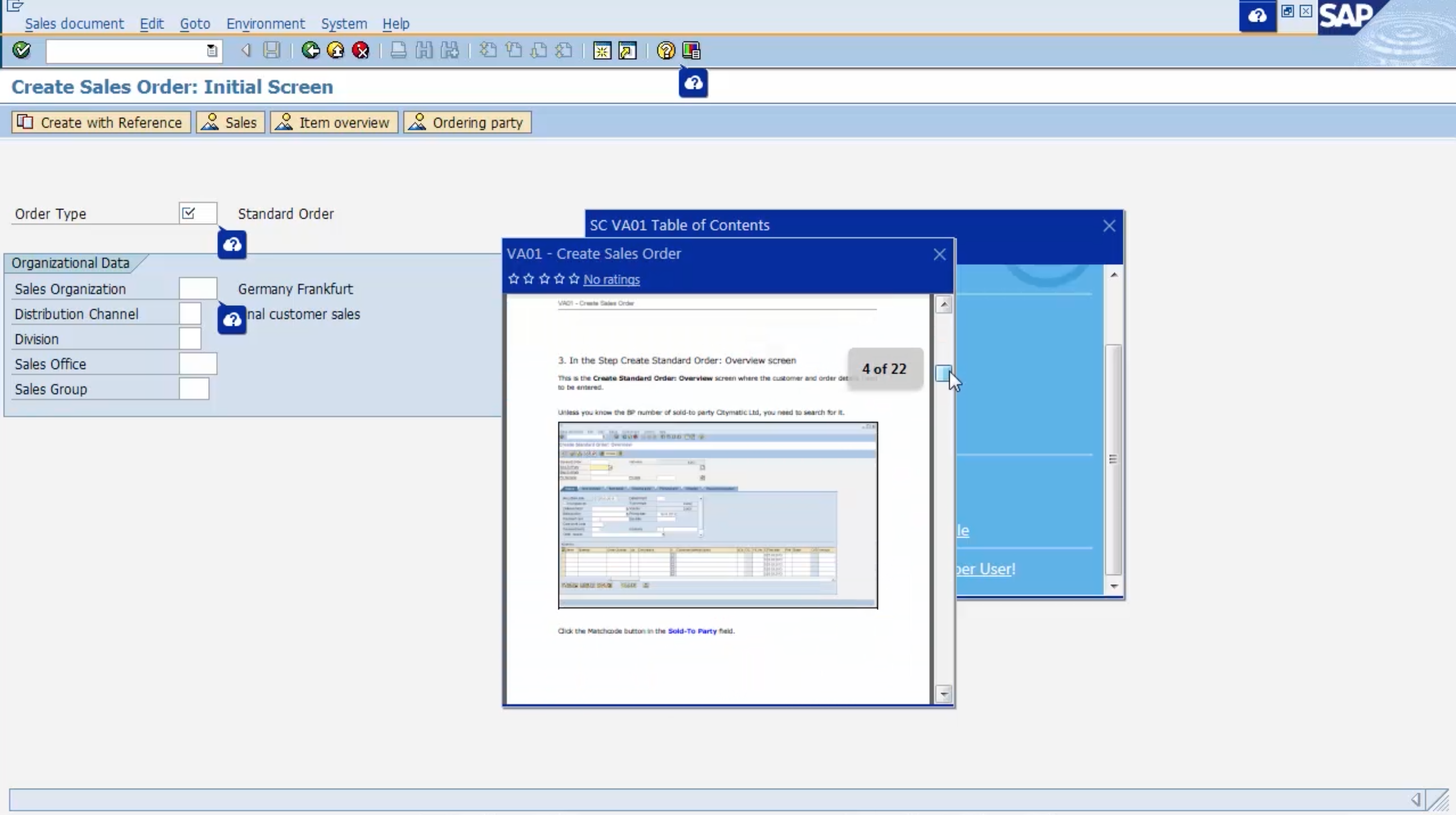Open the Goto menu
This screenshot has height=815, width=1456.
click(194, 24)
